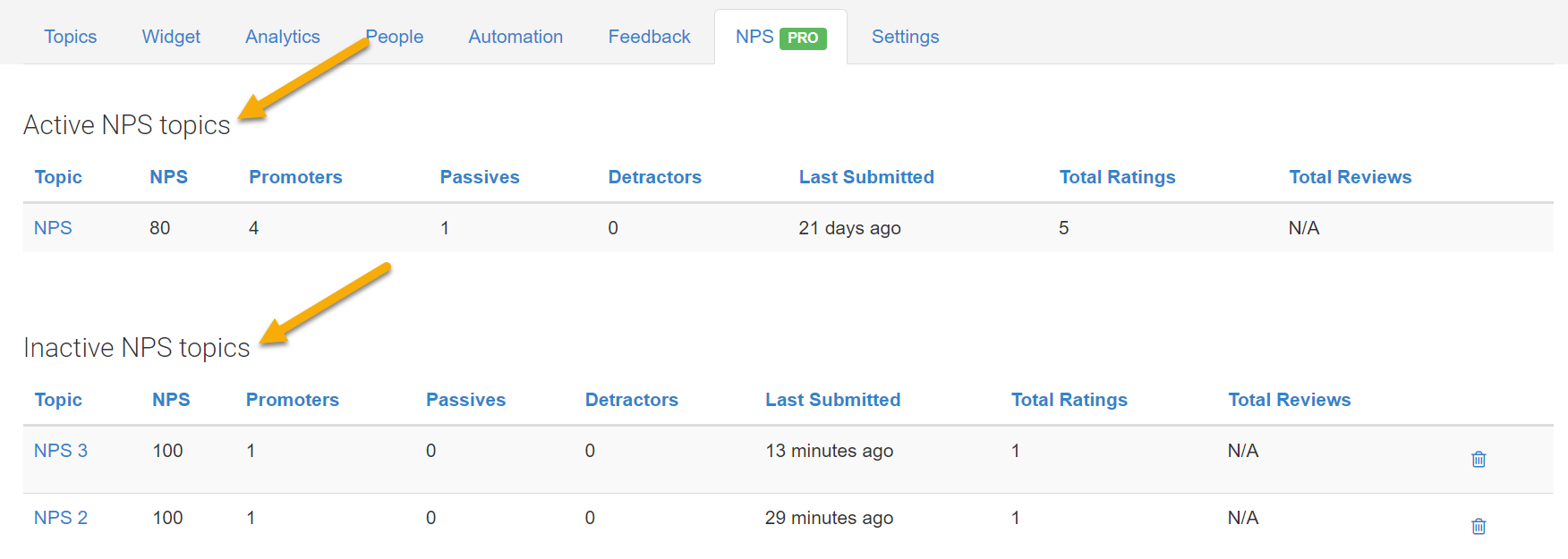Navigate to the Feedback tab

(649, 37)
